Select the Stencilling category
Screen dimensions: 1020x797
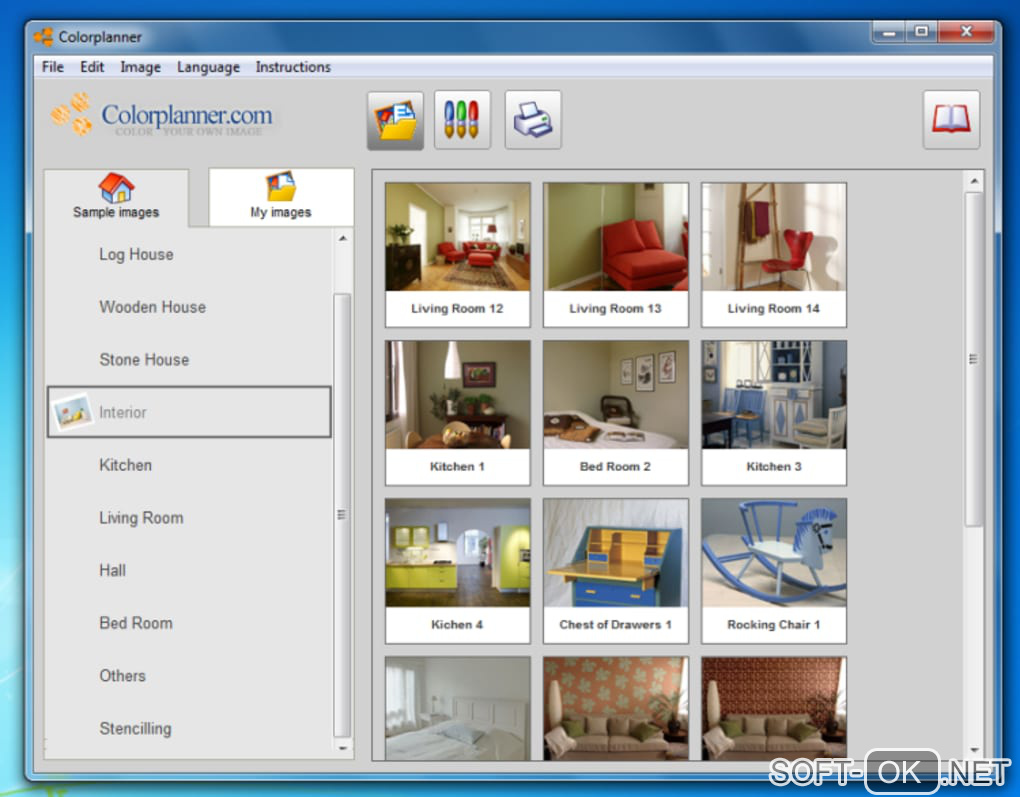point(189,729)
